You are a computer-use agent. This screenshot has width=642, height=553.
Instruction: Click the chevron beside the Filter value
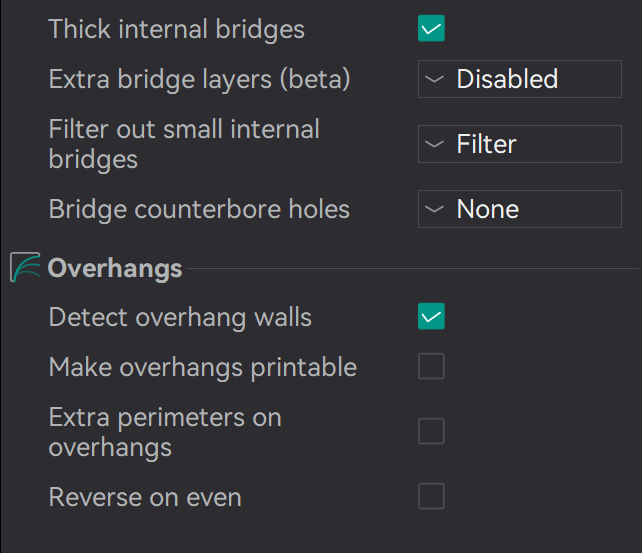[x=435, y=144]
